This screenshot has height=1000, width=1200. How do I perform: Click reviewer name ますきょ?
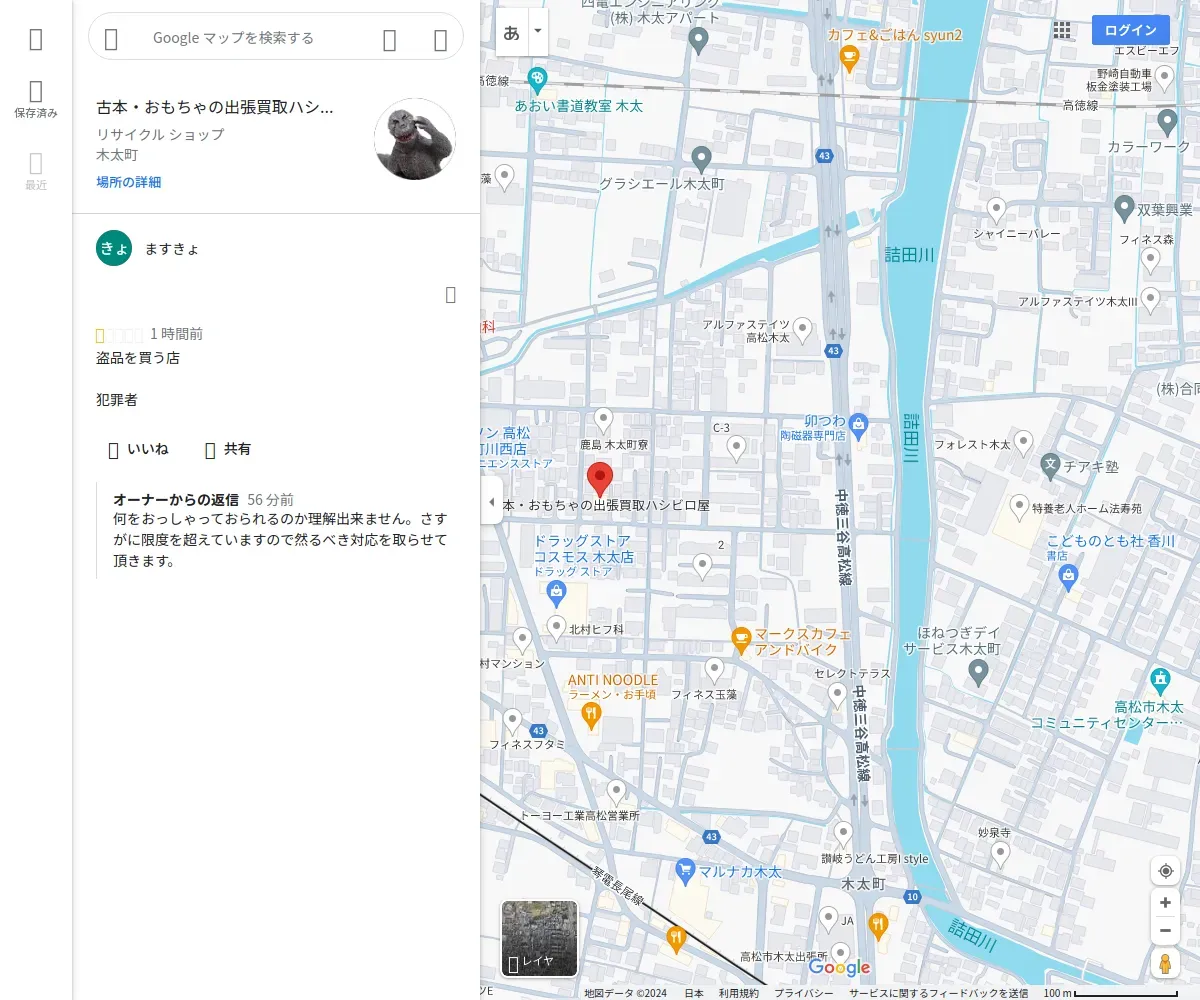pos(171,248)
